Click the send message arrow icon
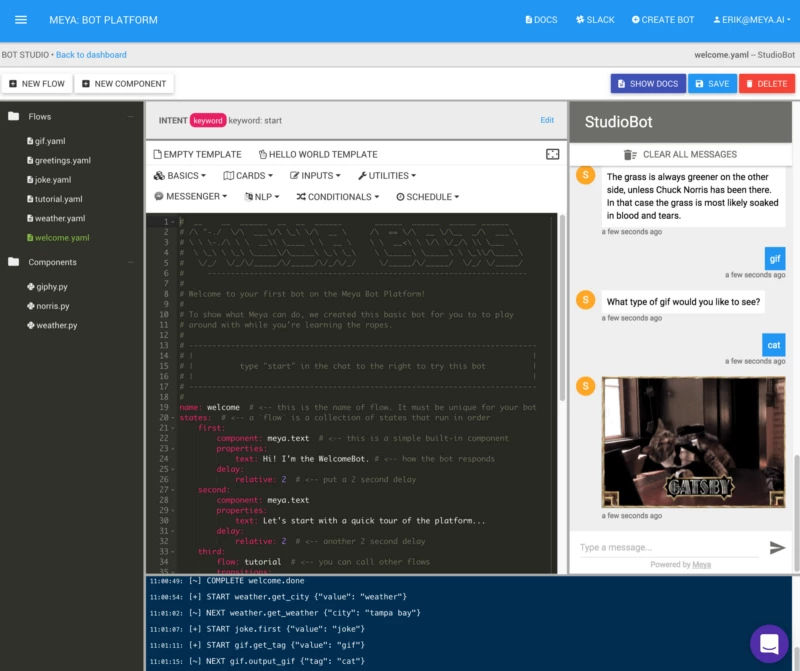Viewport: 800px width, 671px height. [777, 547]
